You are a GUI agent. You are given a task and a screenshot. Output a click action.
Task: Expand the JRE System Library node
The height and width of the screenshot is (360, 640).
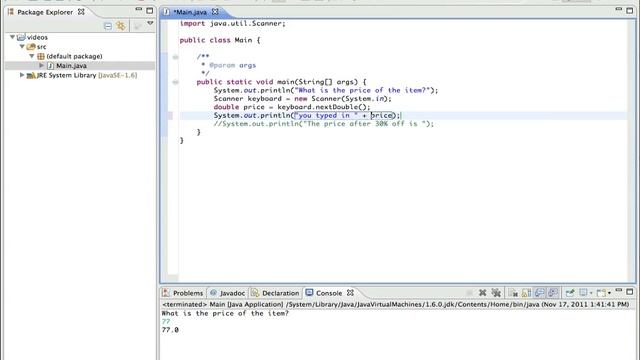point(22,75)
